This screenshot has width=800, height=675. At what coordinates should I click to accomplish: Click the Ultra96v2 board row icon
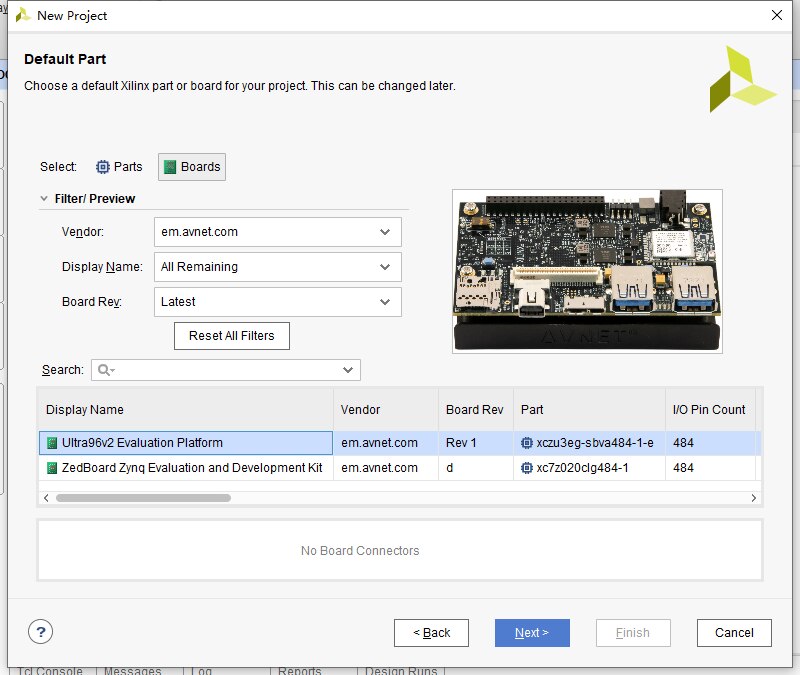tap(52, 443)
